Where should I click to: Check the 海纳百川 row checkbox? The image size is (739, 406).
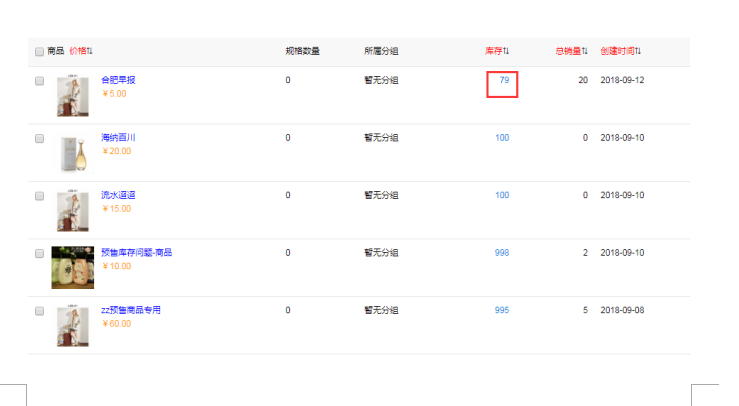[x=39, y=138]
